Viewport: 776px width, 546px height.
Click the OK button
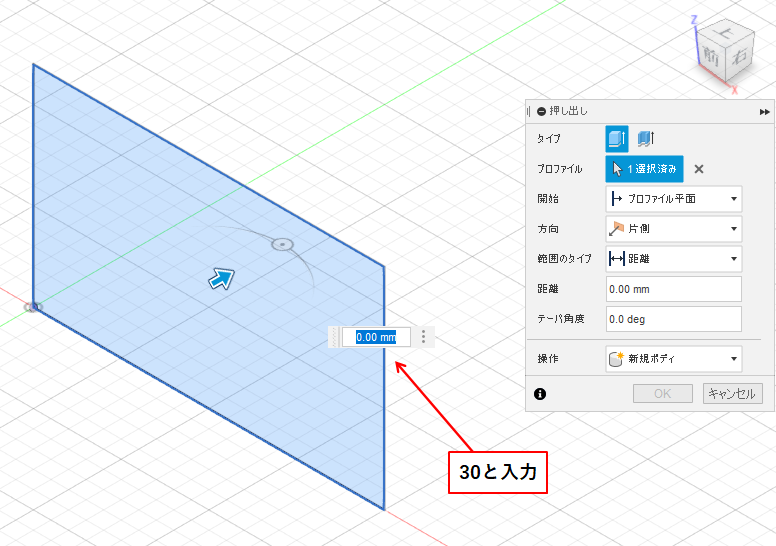663,394
